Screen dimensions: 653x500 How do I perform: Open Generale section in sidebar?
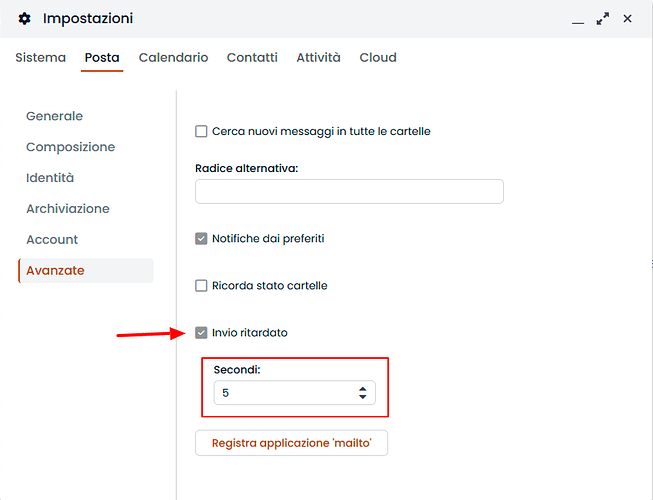point(55,116)
